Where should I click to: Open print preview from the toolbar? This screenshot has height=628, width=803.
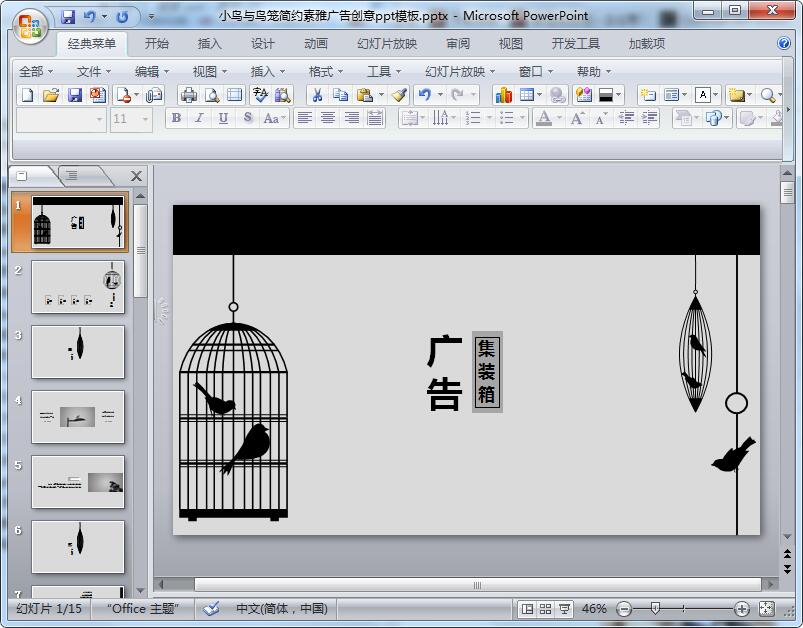point(212,95)
